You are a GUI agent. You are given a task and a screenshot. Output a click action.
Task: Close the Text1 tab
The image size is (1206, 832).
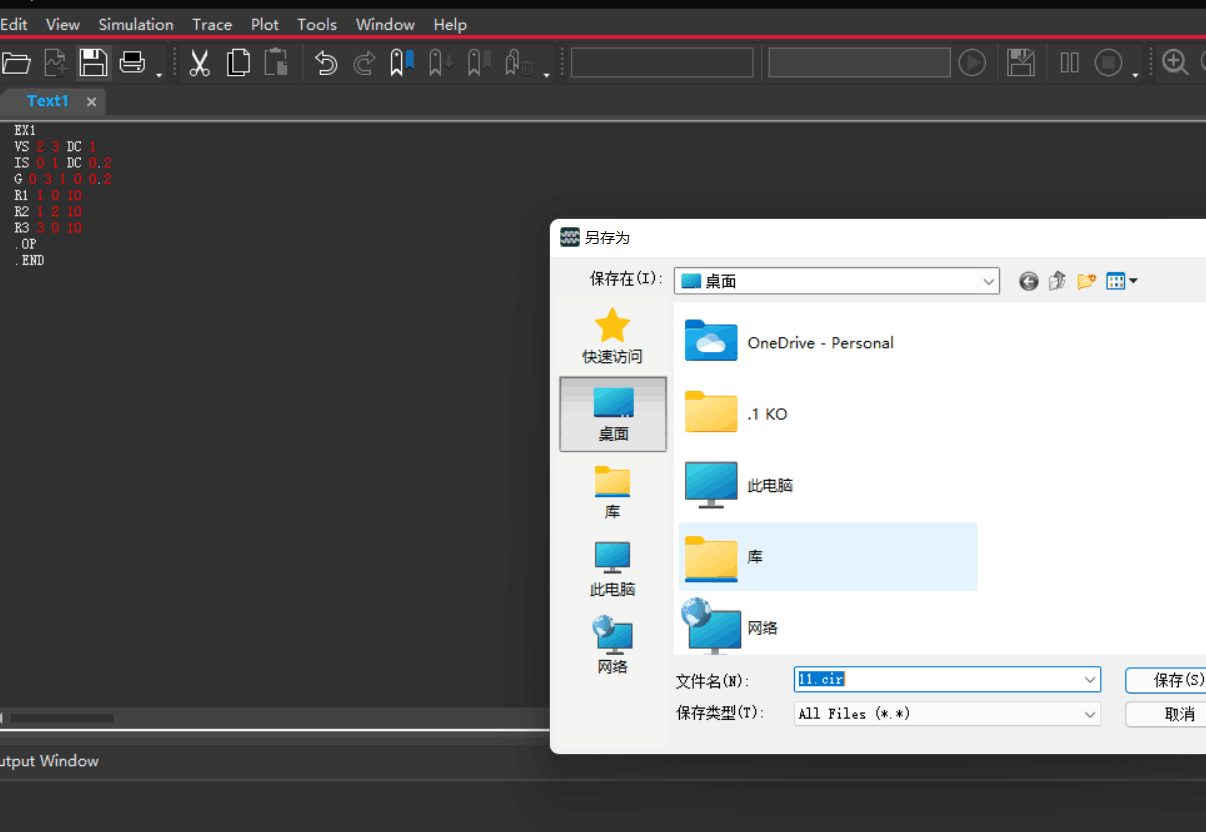click(x=91, y=102)
